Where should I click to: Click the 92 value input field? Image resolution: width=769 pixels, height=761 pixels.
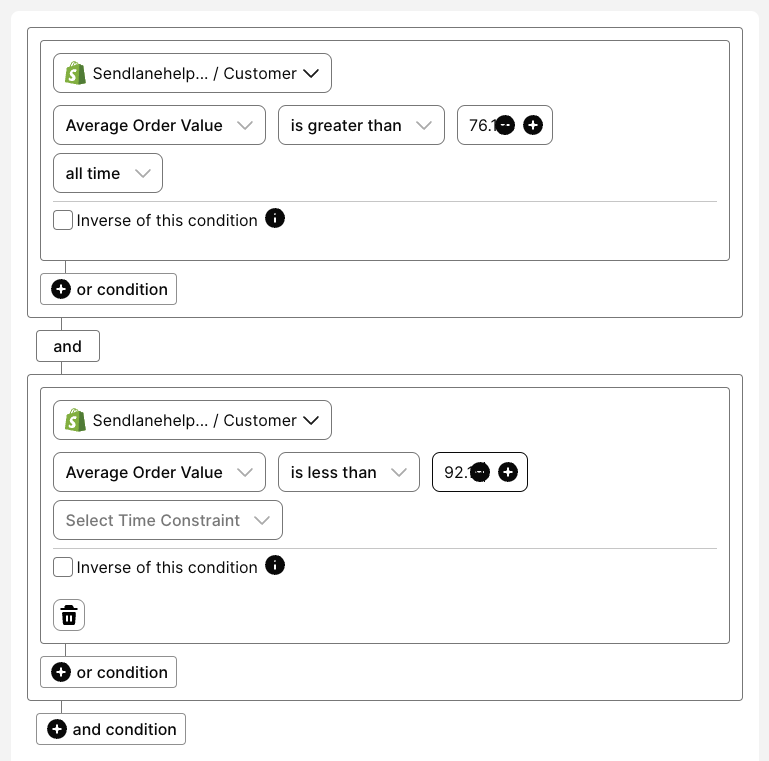click(x=454, y=472)
